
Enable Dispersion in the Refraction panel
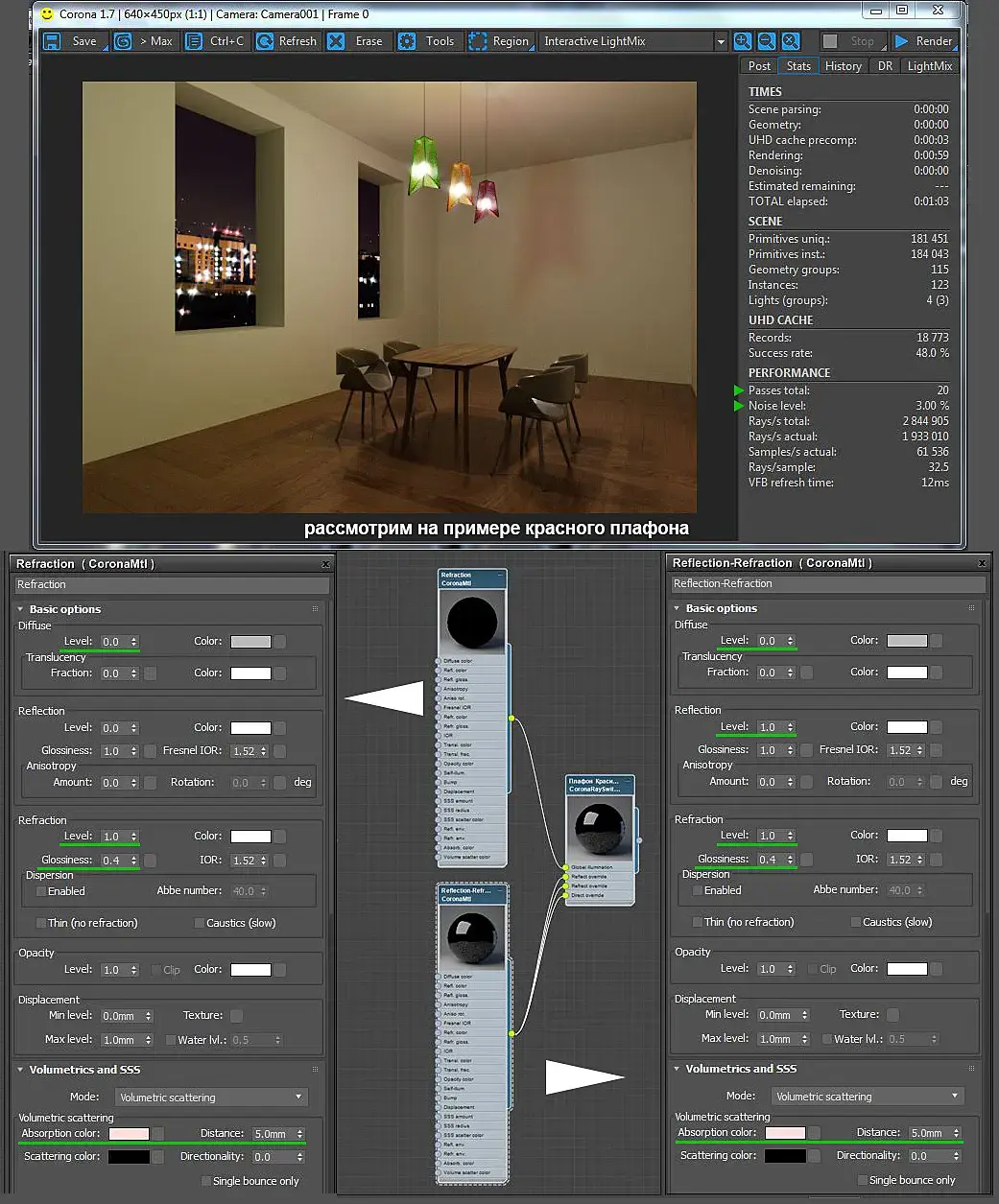(41, 892)
